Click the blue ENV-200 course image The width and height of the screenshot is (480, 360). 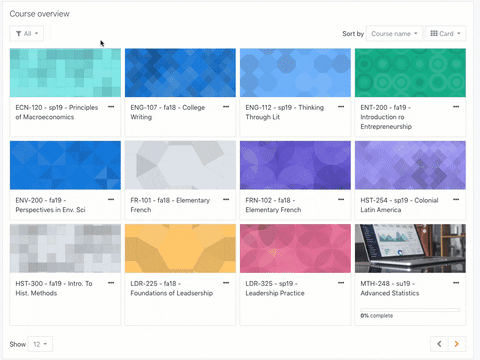tap(65, 165)
